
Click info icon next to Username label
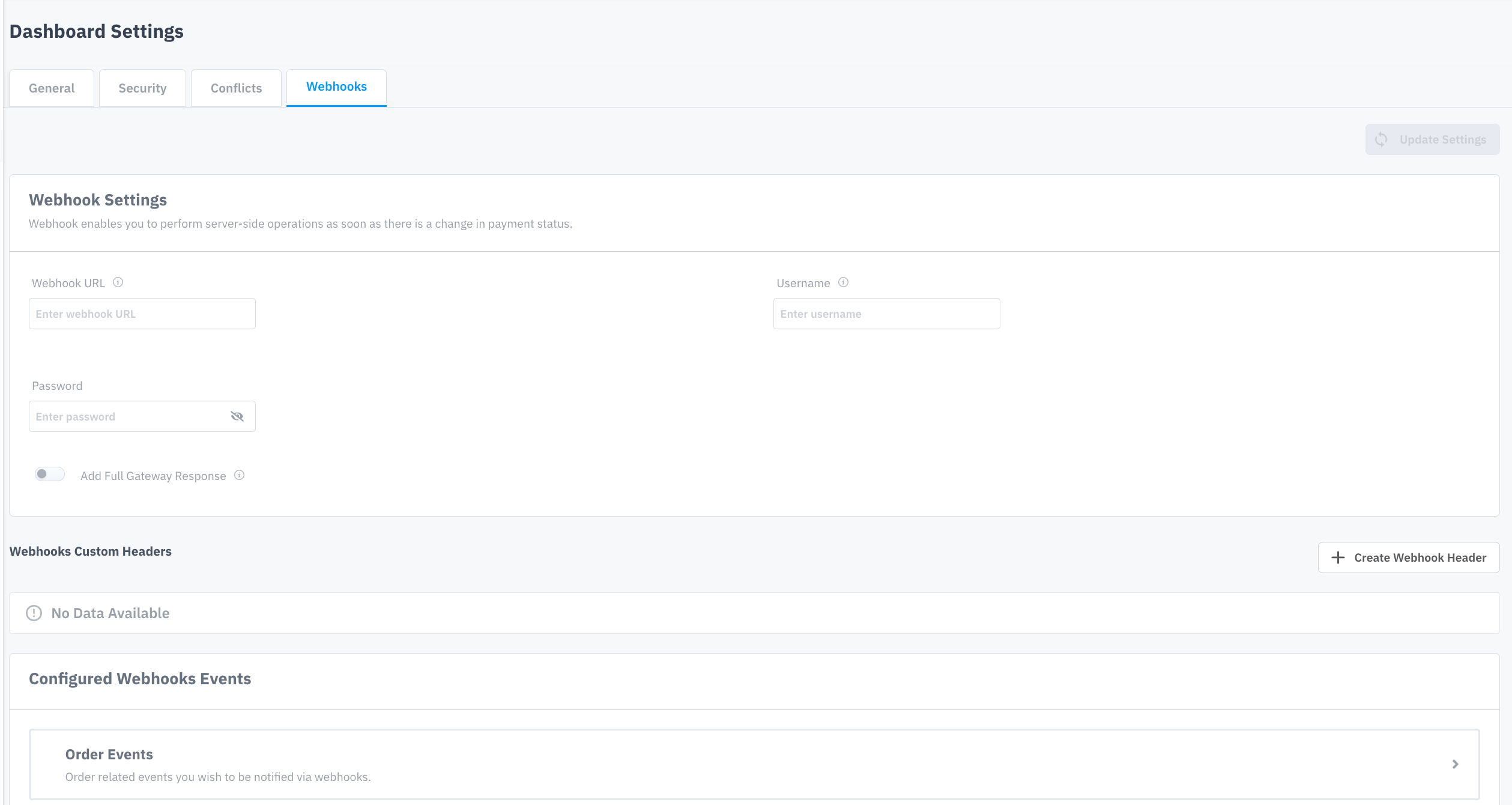point(843,282)
